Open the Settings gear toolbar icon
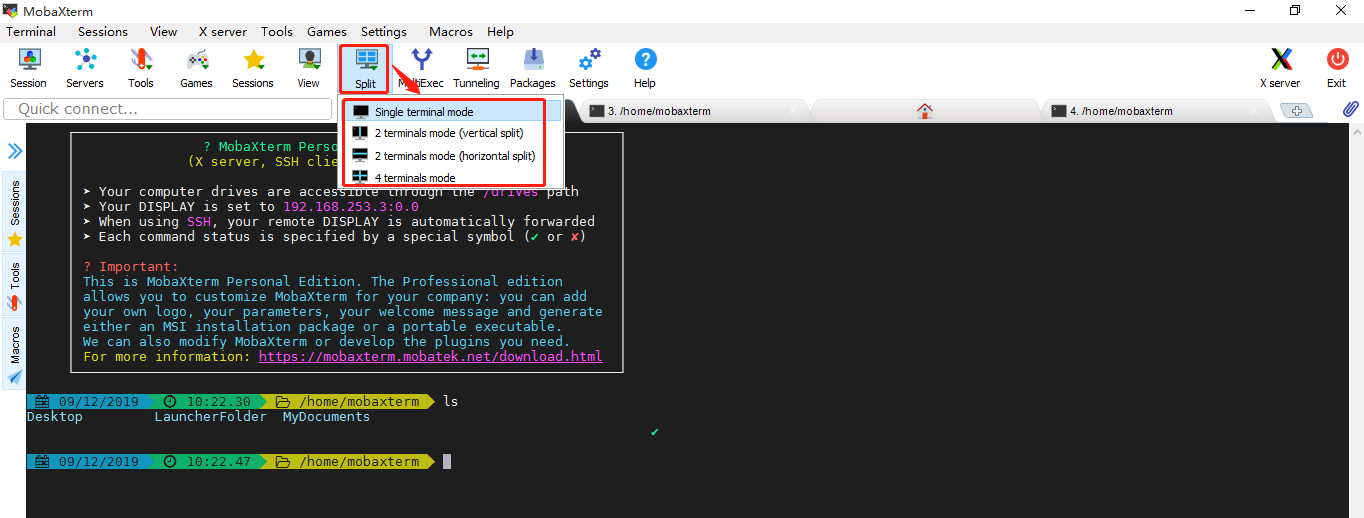Image resolution: width=1364 pixels, height=518 pixels. coord(589,68)
